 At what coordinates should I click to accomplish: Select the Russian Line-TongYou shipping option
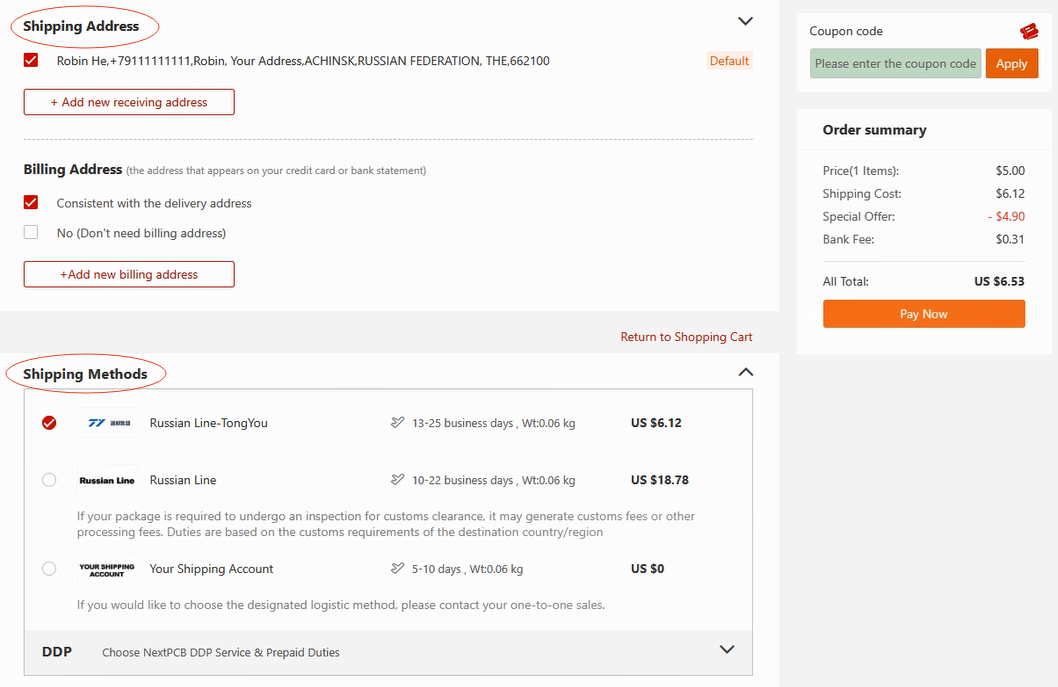click(49, 423)
